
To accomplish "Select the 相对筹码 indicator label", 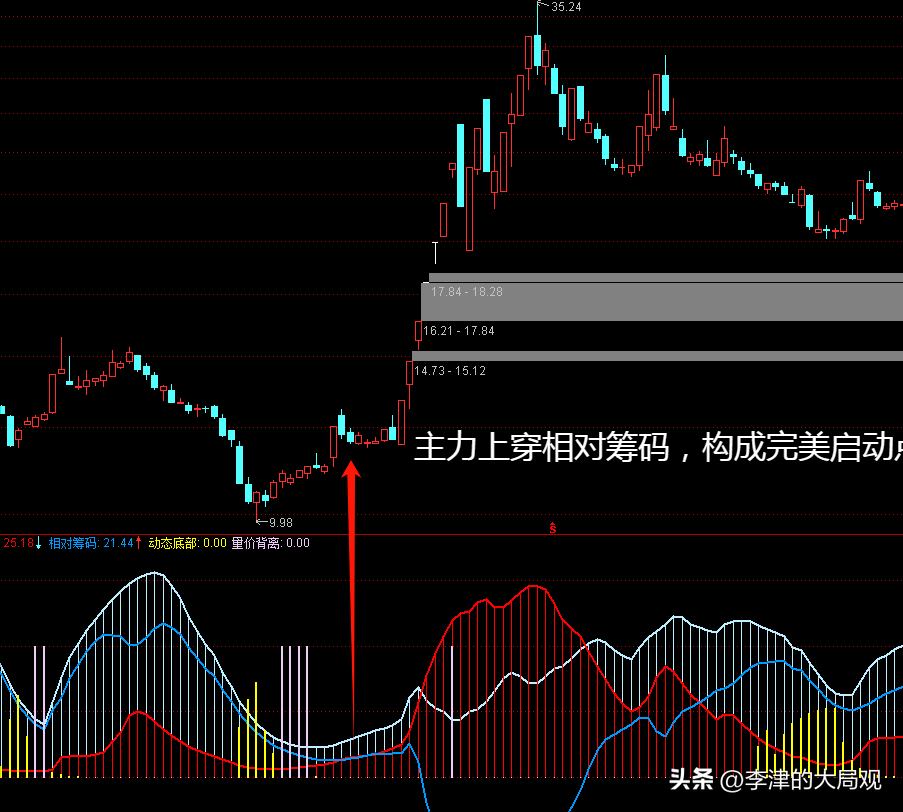I will coord(73,543).
